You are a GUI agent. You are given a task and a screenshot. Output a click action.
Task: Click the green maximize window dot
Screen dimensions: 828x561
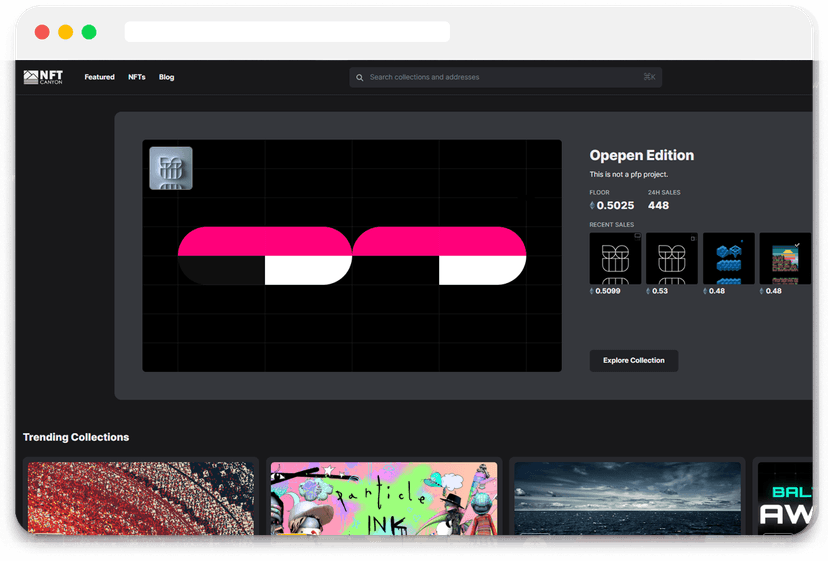click(89, 32)
